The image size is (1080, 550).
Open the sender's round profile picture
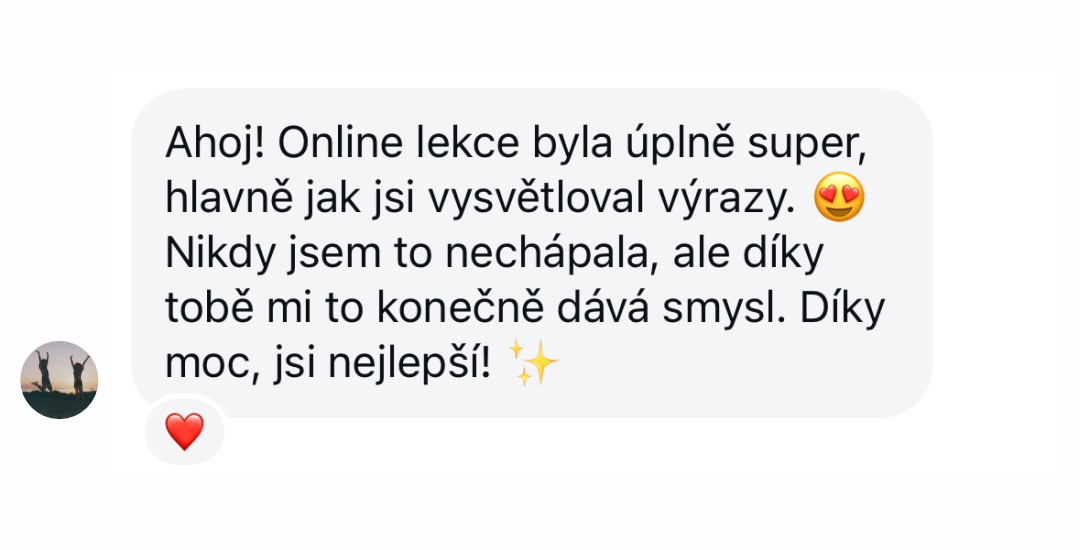click(59, 380)
